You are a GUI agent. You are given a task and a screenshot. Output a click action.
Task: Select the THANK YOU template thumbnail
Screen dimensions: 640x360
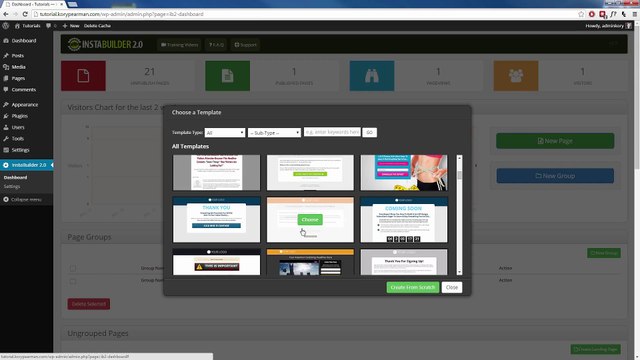216,220
